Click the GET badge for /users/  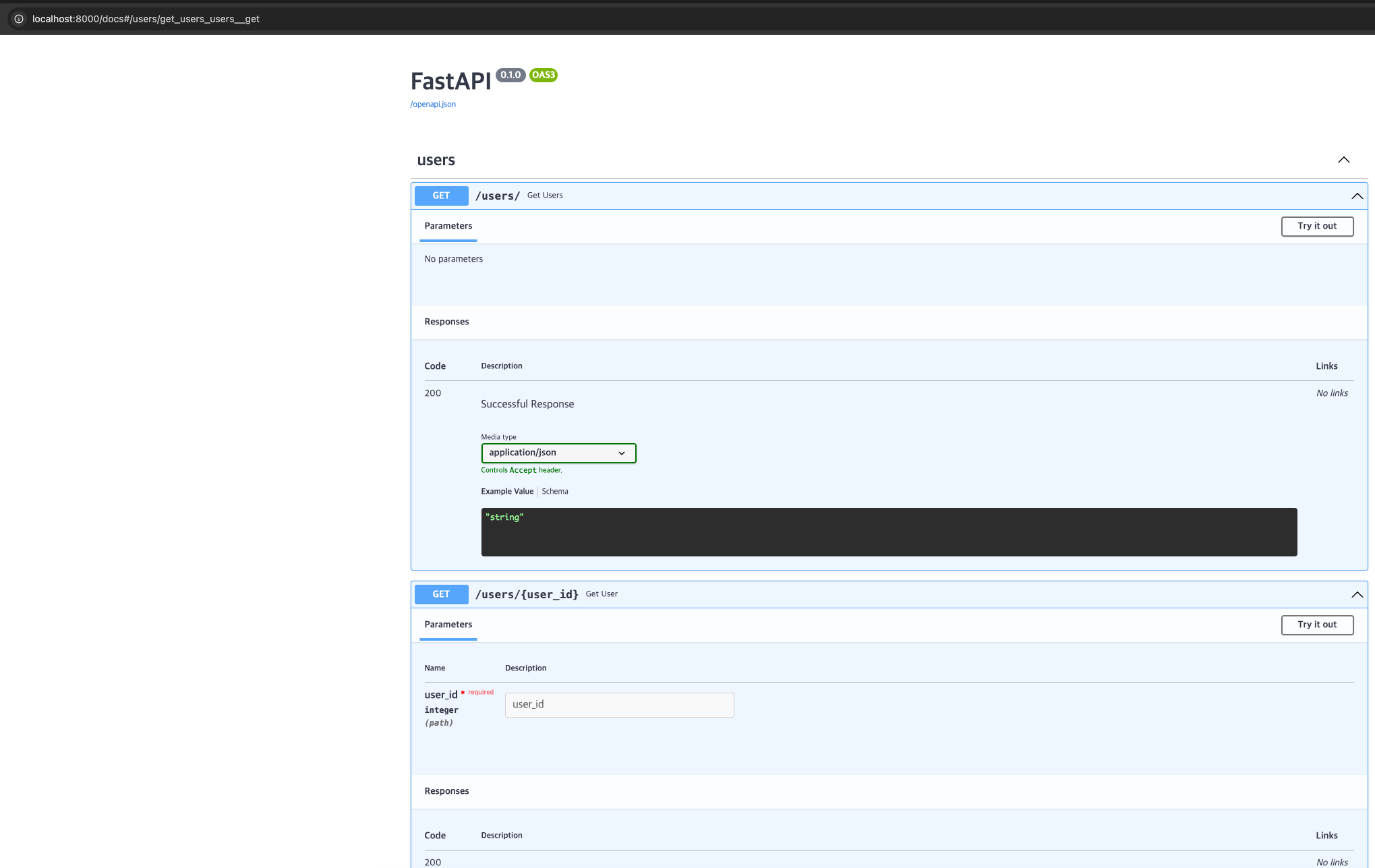[x=441, y=196]
